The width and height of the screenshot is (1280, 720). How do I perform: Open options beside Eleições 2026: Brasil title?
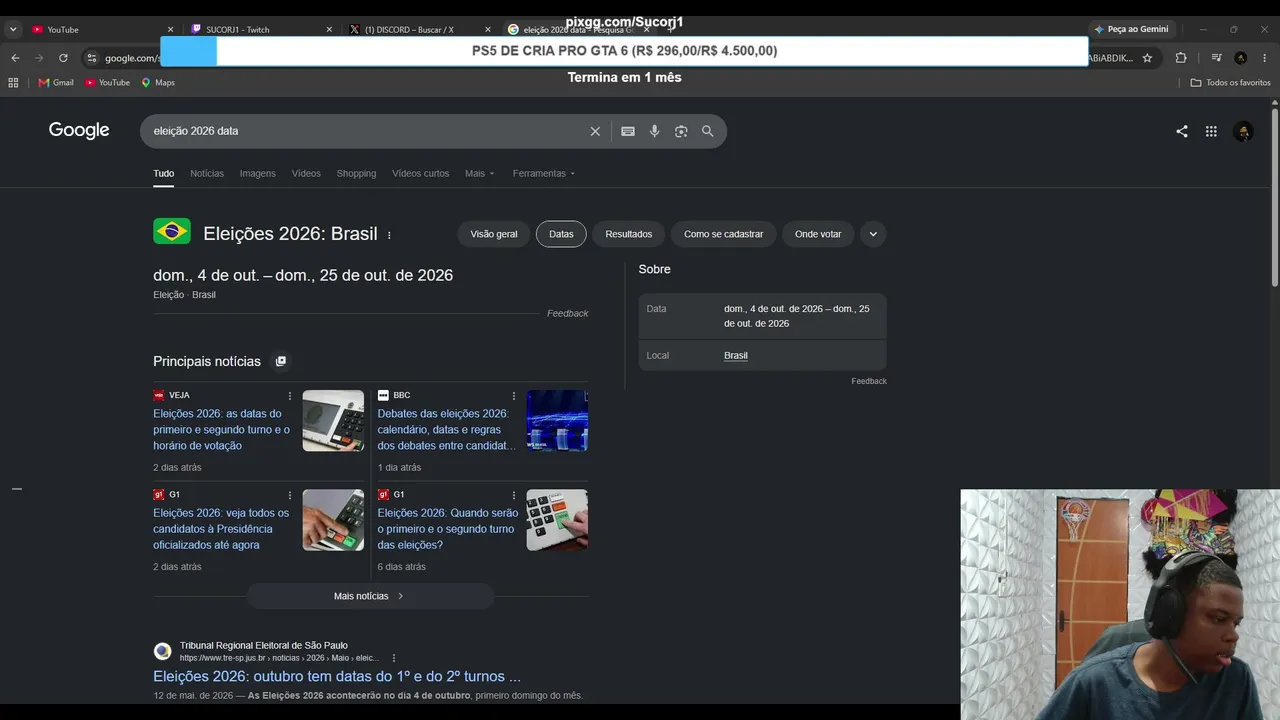tap(389, 235)
